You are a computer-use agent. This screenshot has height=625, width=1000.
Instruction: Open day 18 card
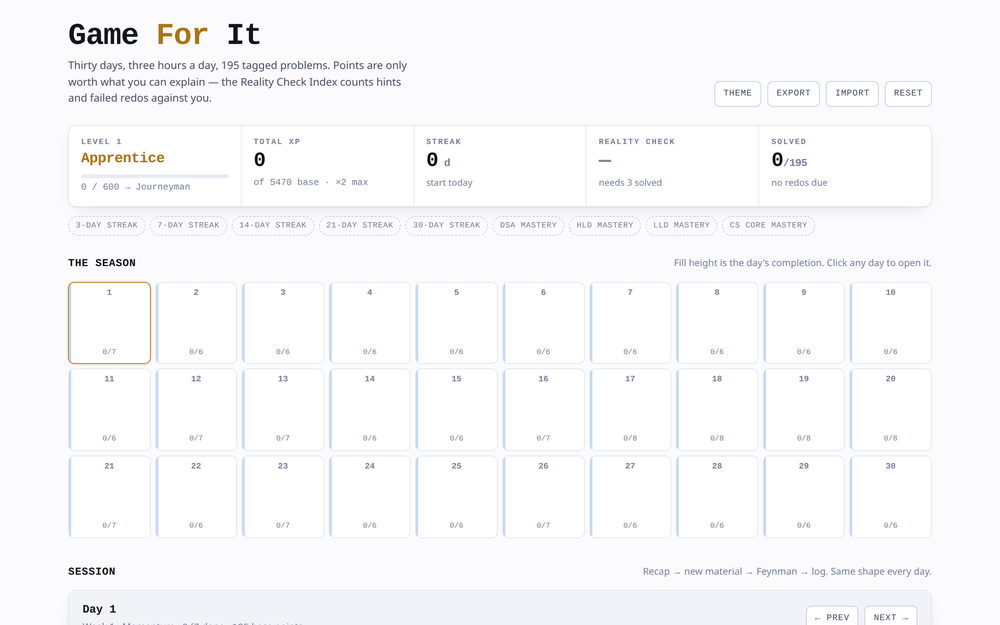pyautogui.click(x=717, y=409)
